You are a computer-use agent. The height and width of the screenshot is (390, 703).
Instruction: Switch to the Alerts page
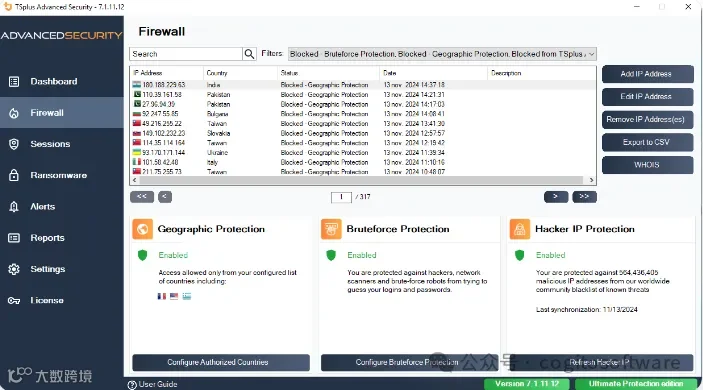[62, 207]
